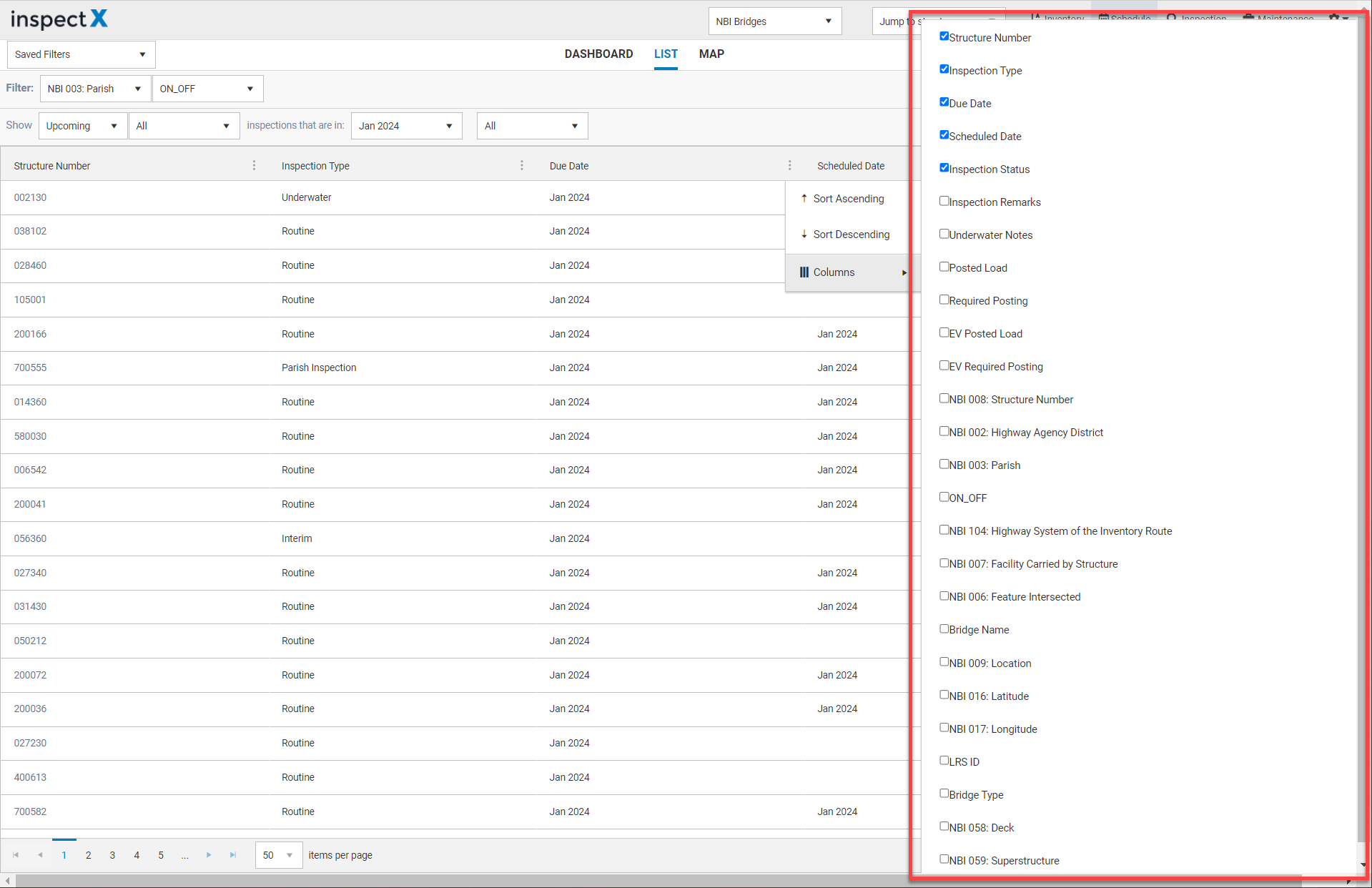Open the NBI 003: Parish filter dropdown
This screenshot has height=888, width=1372.
pos(95,89)
